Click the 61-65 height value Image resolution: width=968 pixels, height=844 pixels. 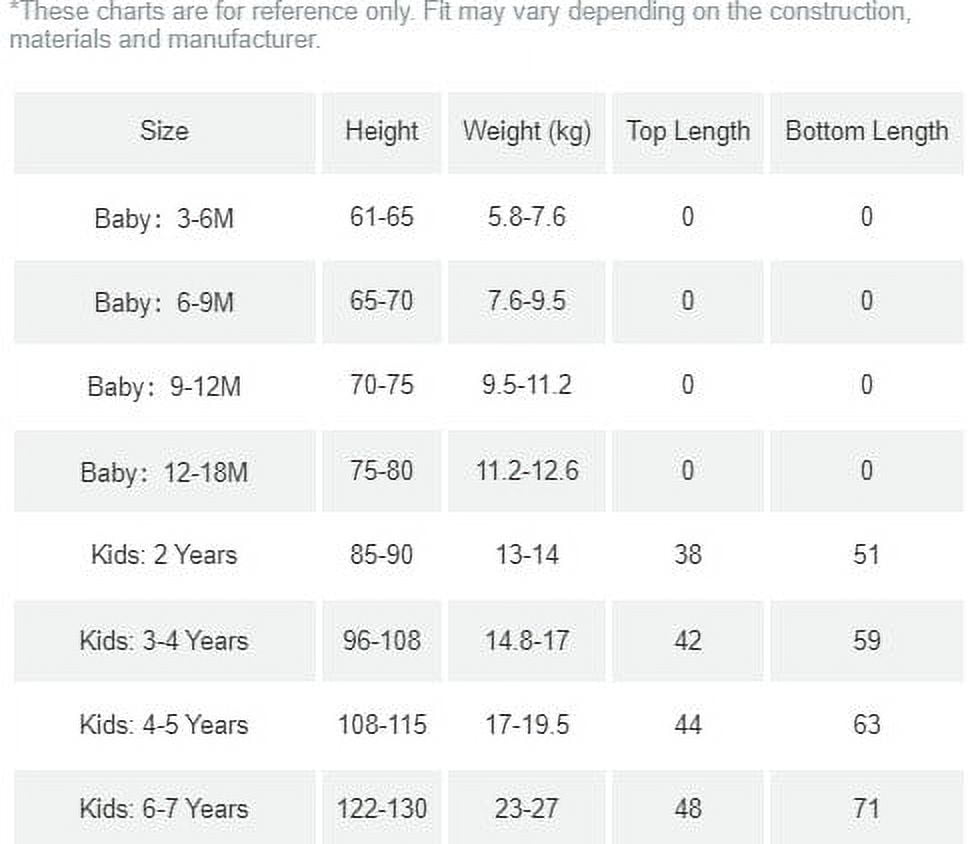coord(382,217)
